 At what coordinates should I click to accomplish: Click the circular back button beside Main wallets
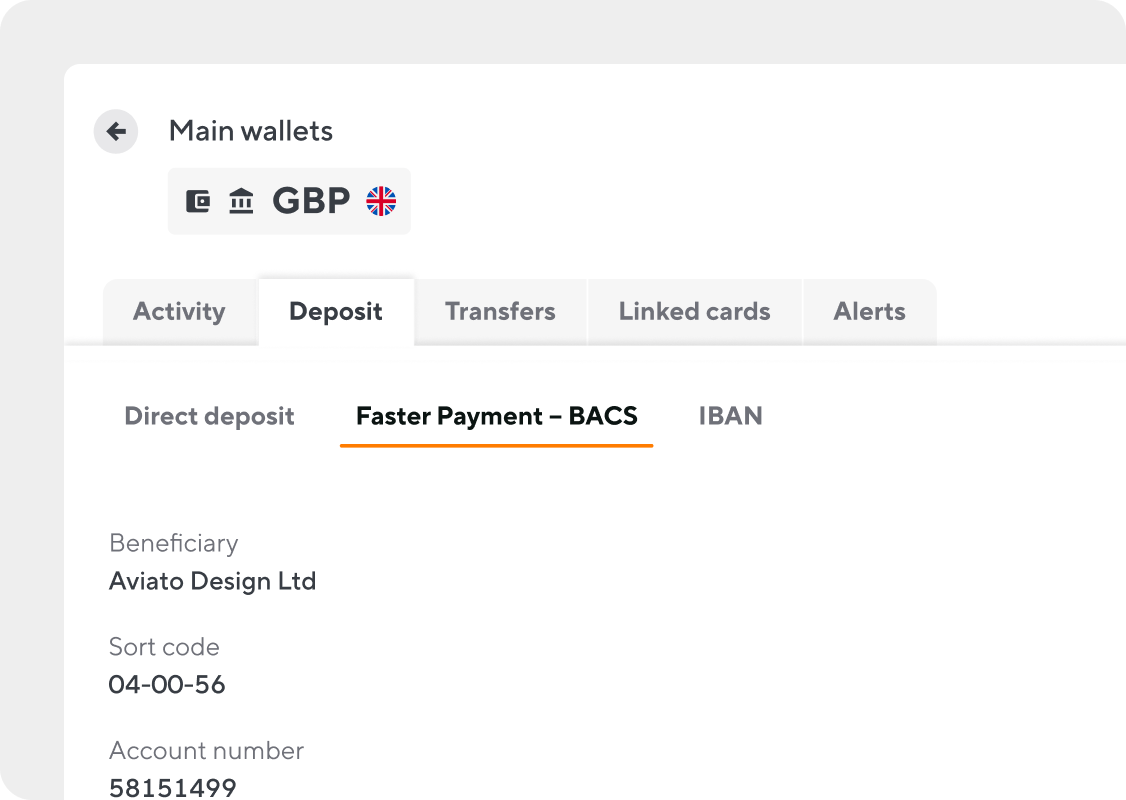tap(115, 131)
